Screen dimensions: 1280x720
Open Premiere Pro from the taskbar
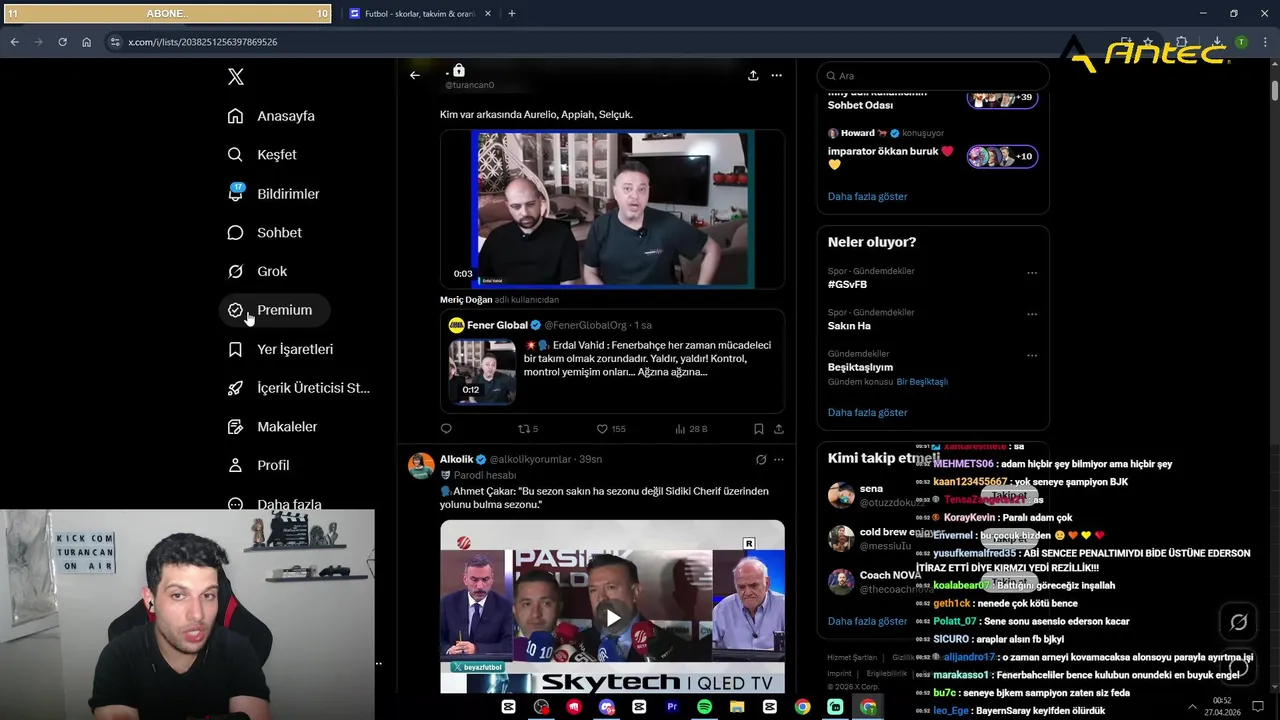pyautogui.click(x=672, y=707)
